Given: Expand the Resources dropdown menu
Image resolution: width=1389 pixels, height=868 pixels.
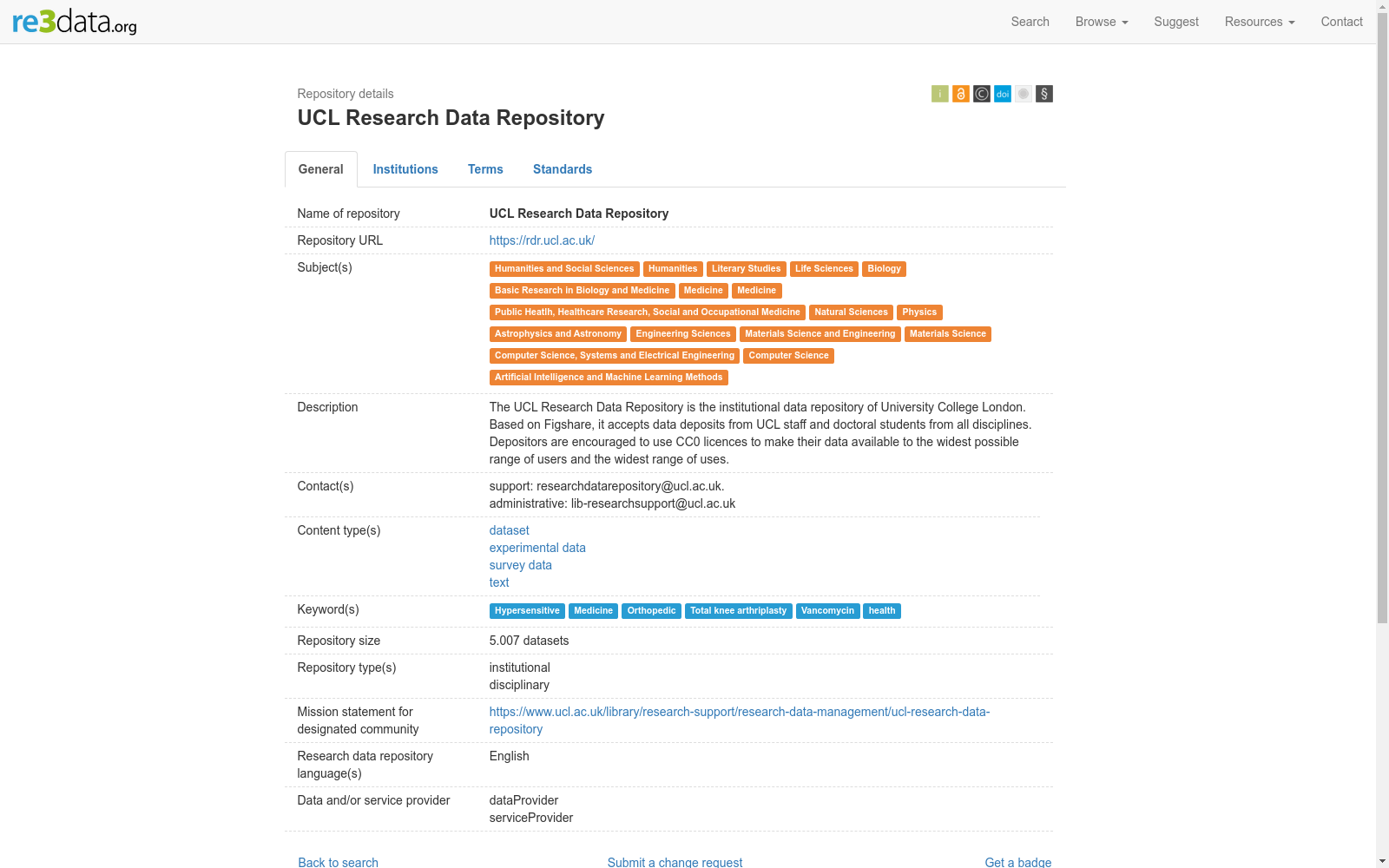Looking at the screenshot, I should pos(1260,22).
